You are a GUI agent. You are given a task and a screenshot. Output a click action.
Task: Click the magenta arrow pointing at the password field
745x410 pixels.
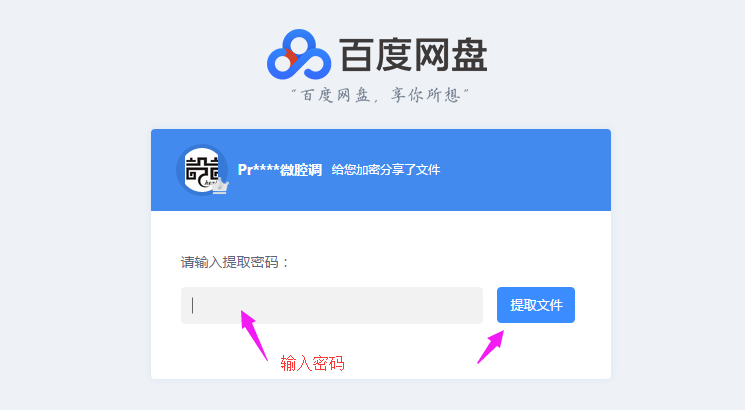(x=254, y=335)
